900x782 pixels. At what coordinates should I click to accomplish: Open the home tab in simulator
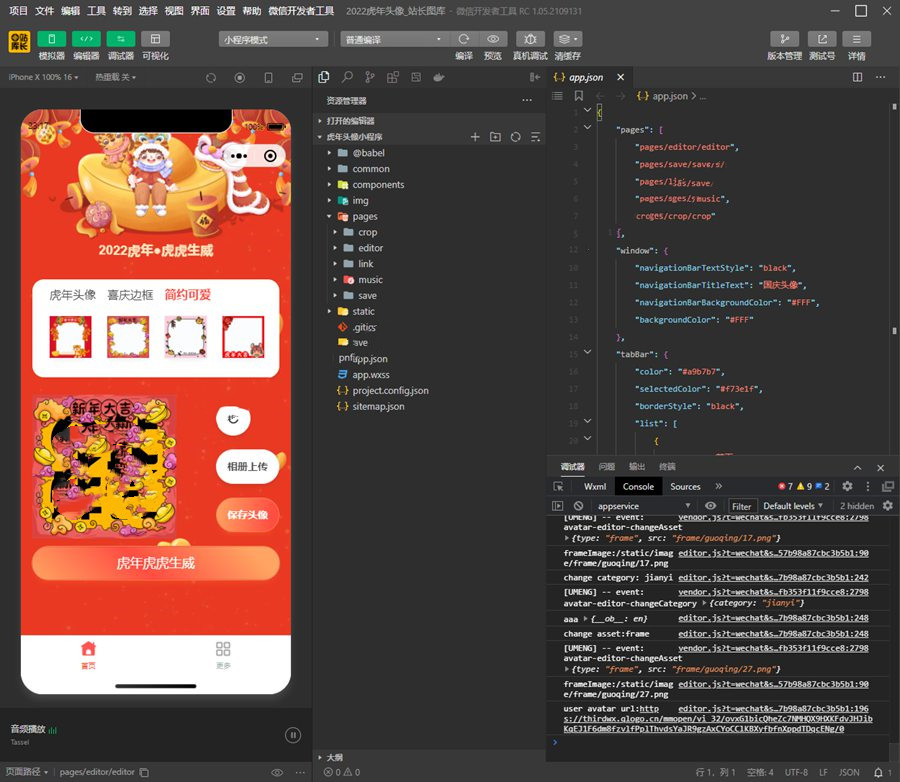coord(88,655)
